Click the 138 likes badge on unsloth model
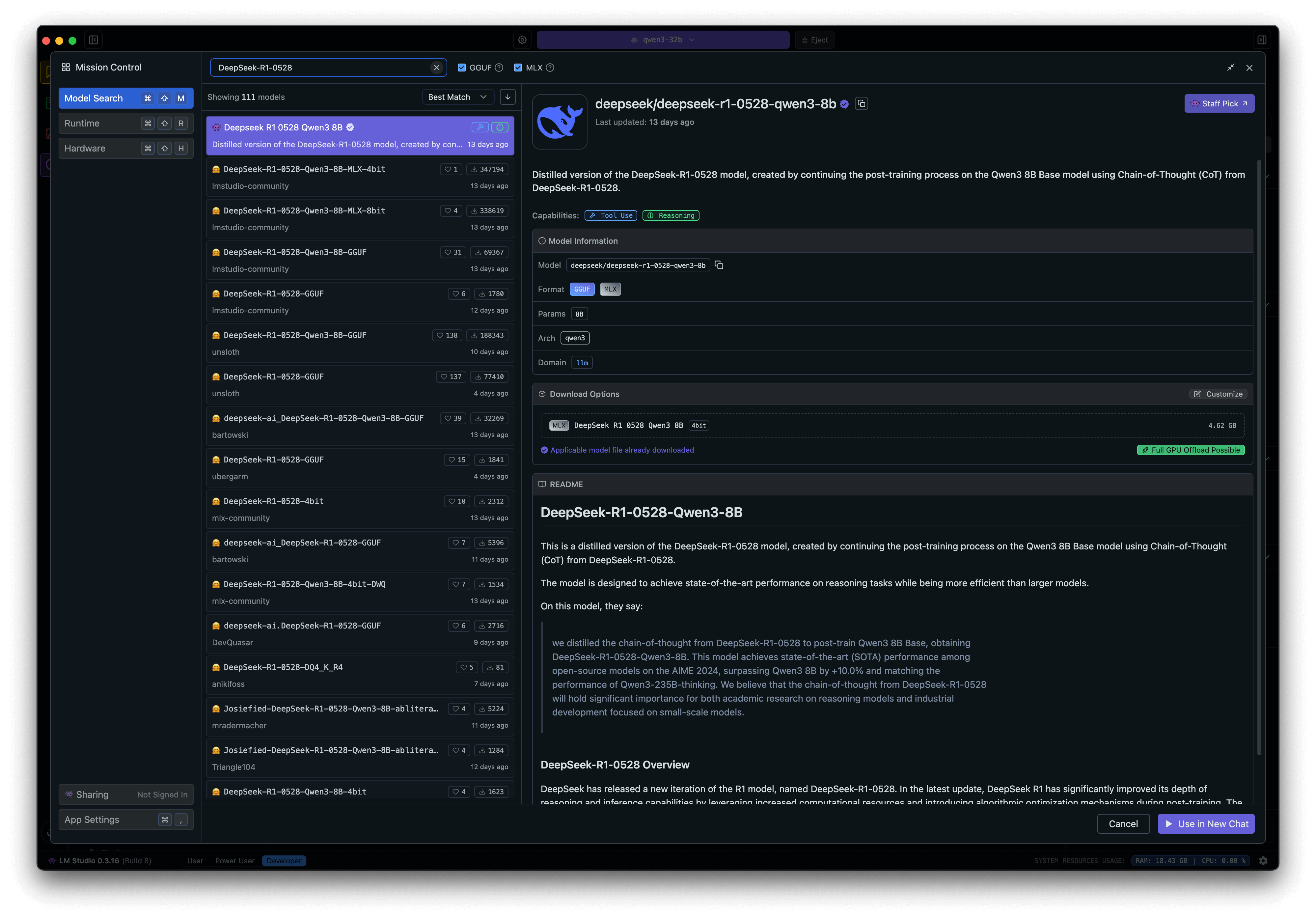This screenshot has height=919, width=1316. pos(447,335)
